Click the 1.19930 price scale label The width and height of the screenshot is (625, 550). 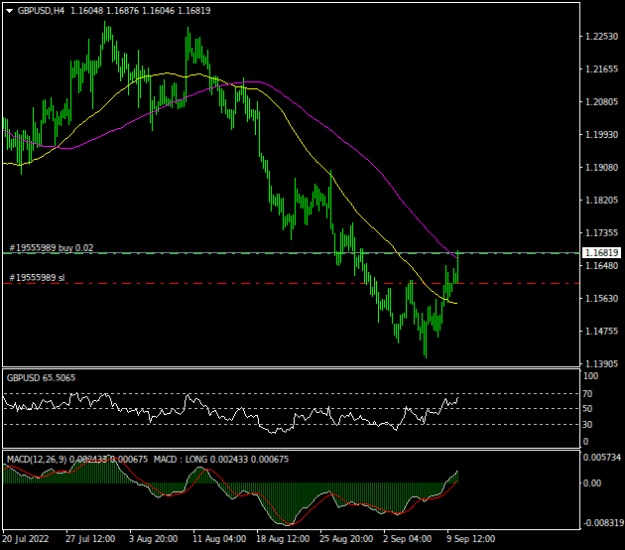601,135
